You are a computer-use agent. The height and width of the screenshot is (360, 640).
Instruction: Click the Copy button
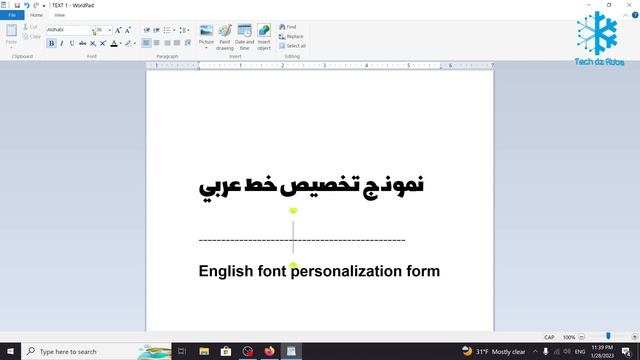[x=31, y=36]
